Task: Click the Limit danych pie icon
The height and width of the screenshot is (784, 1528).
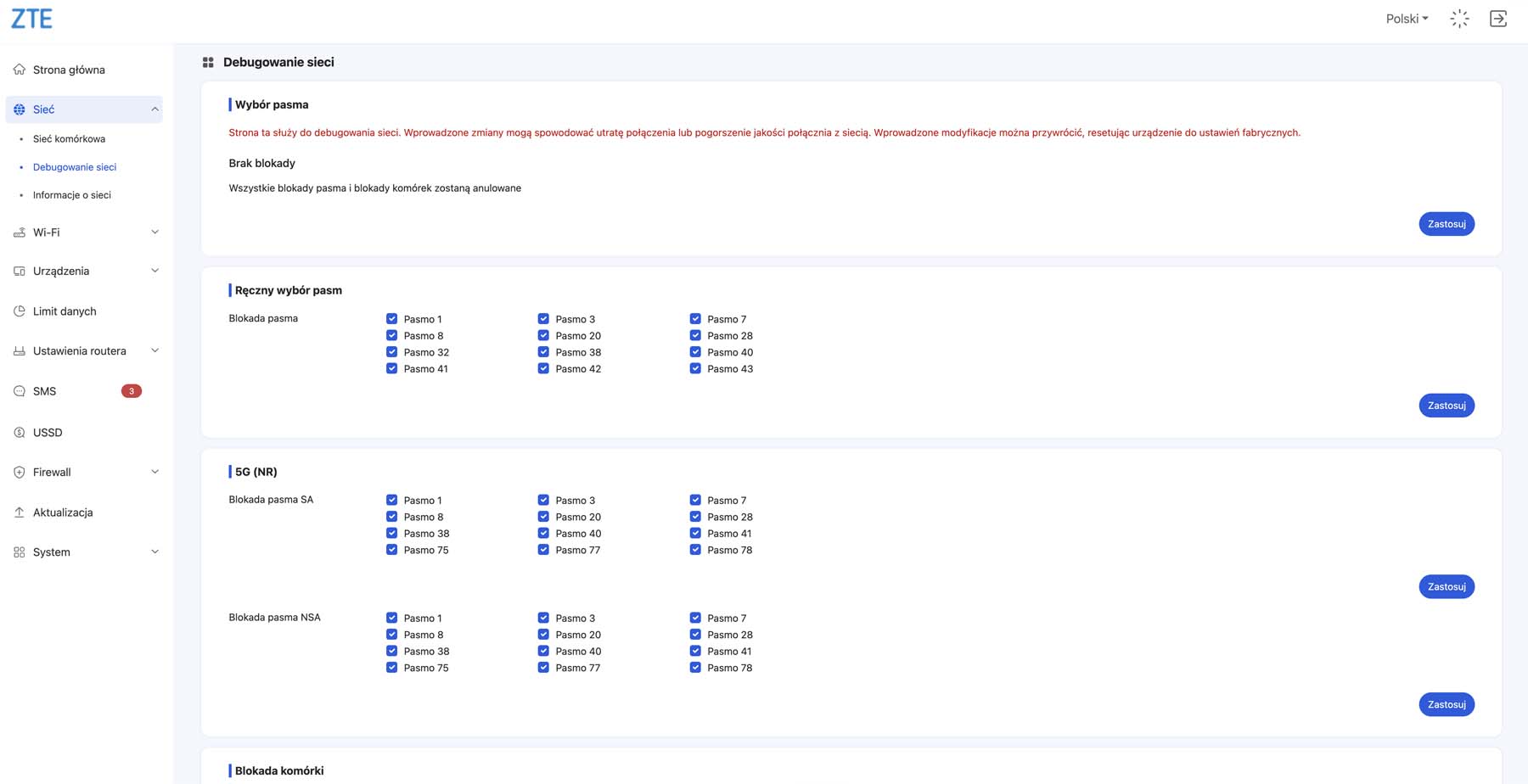Action: click(x=20, y=311)
